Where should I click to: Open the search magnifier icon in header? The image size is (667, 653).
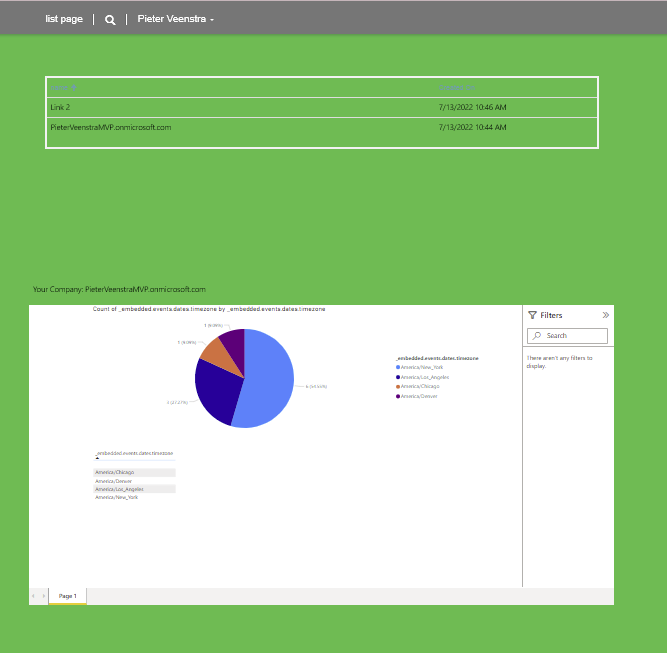(x=110, y=20)
